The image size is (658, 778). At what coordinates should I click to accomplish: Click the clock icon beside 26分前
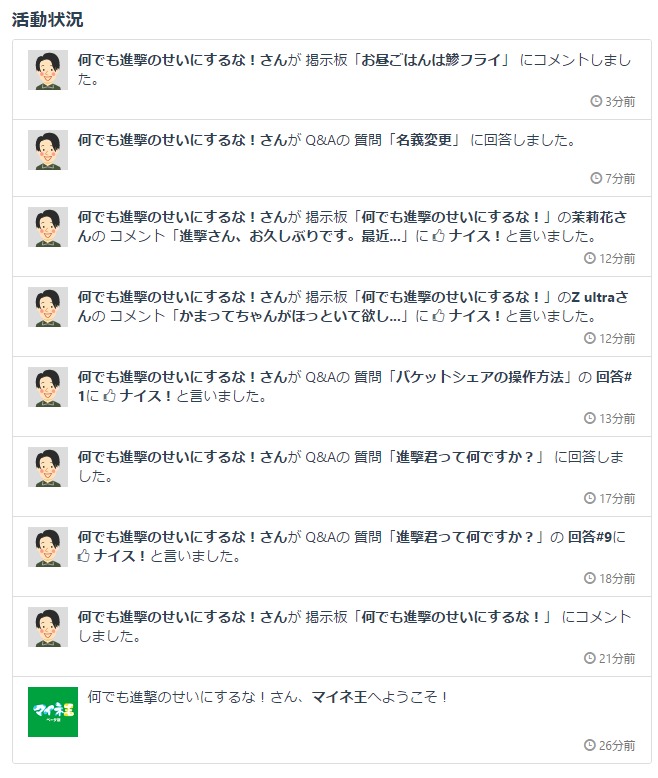coord(590,745)
